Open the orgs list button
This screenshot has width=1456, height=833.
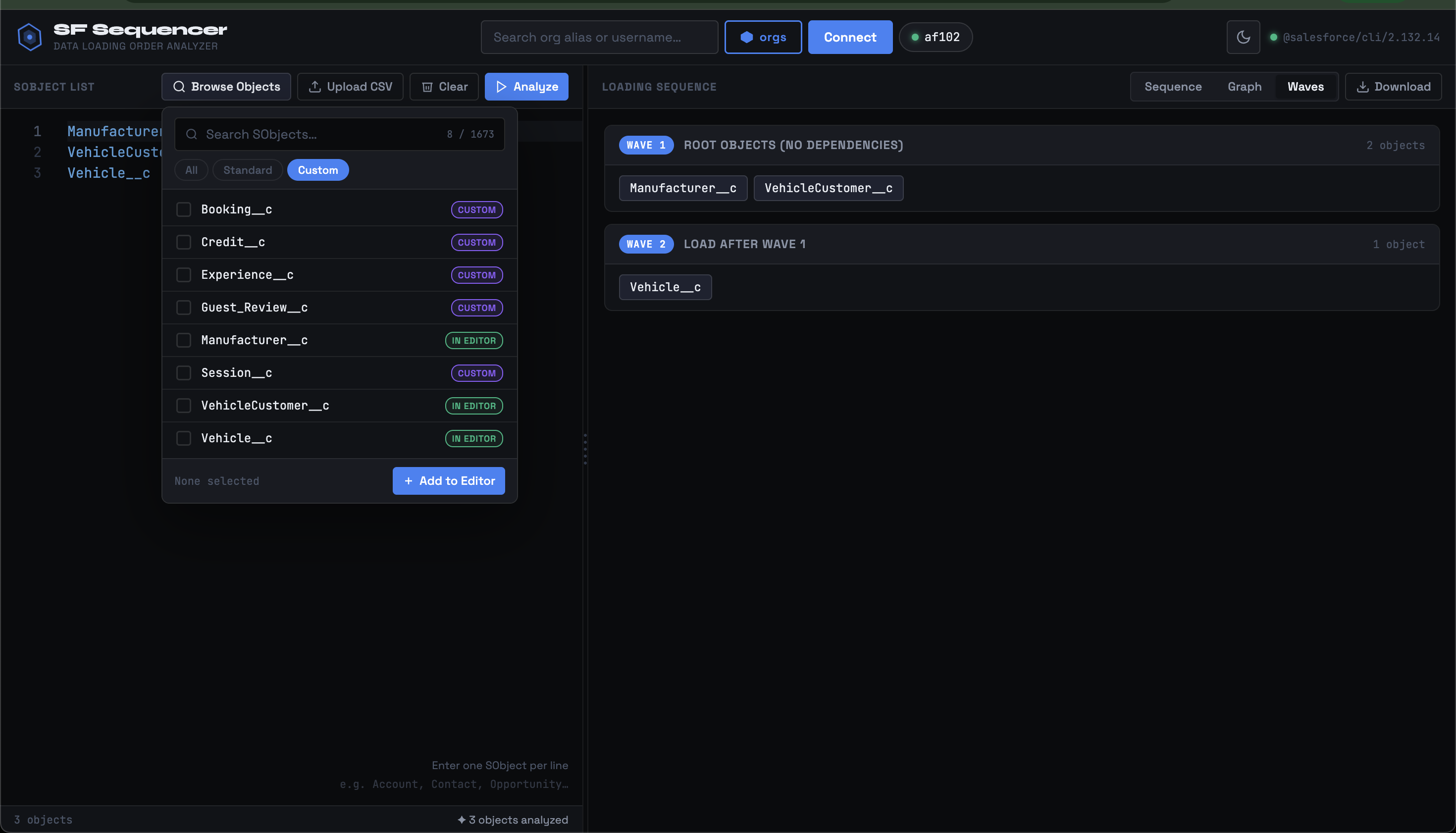tap(763, 37)
